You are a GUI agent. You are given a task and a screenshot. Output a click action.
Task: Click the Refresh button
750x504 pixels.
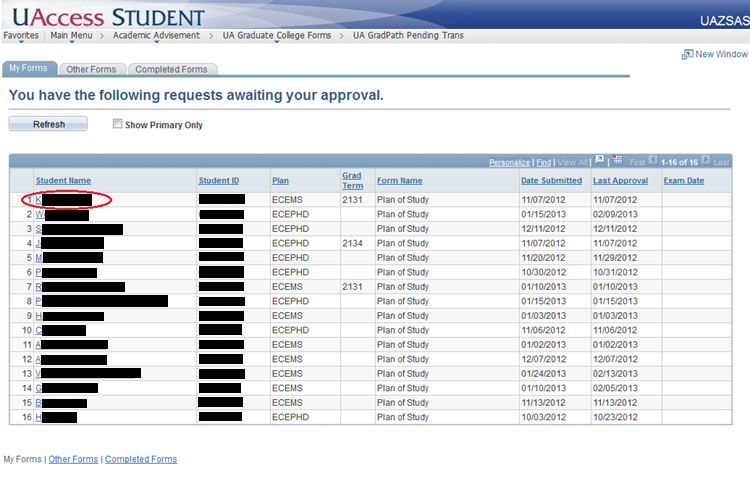click(48, 124)
